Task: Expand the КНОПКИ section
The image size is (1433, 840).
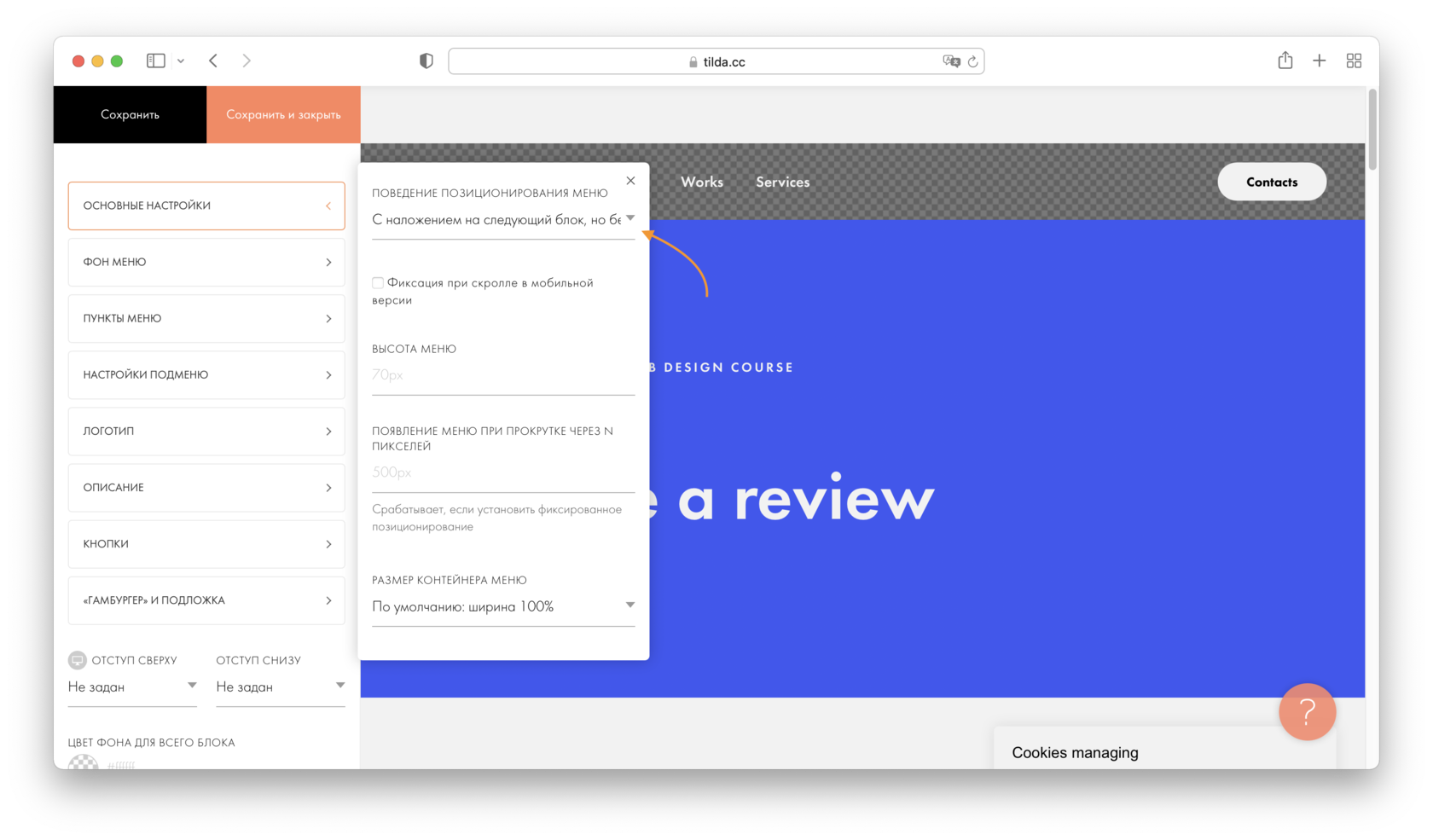Action: (206, 543)
